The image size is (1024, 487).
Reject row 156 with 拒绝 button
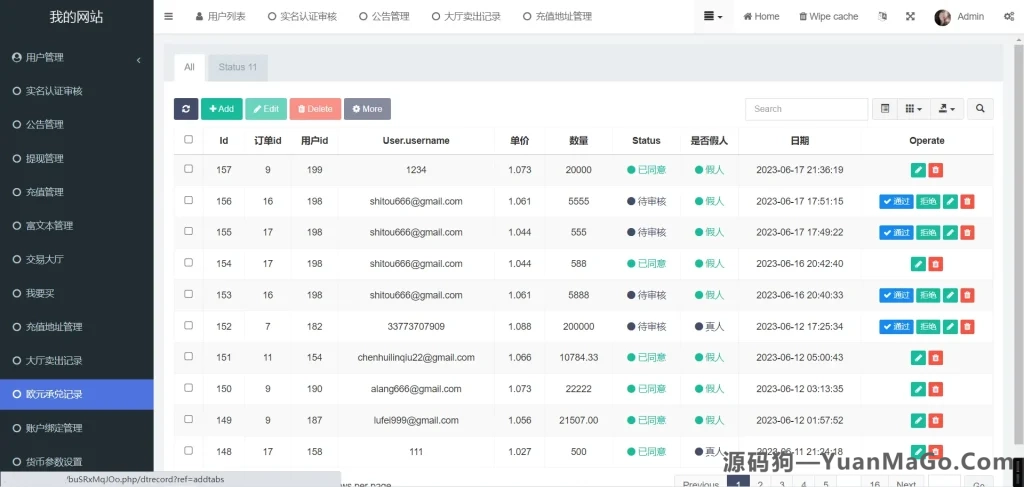(928, 201)
